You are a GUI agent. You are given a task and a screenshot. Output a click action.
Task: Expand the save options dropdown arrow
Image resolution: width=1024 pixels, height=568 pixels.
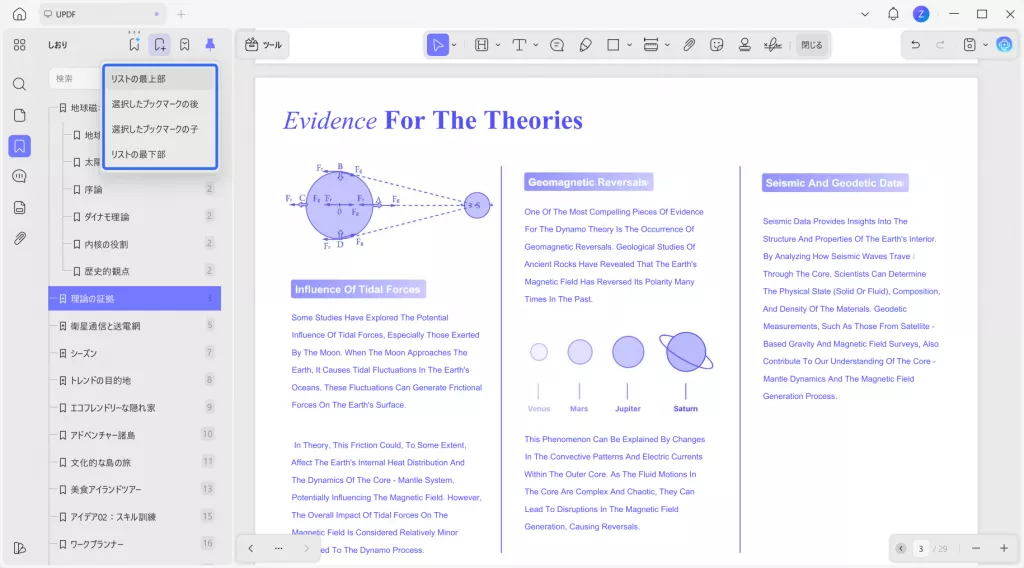985,45
